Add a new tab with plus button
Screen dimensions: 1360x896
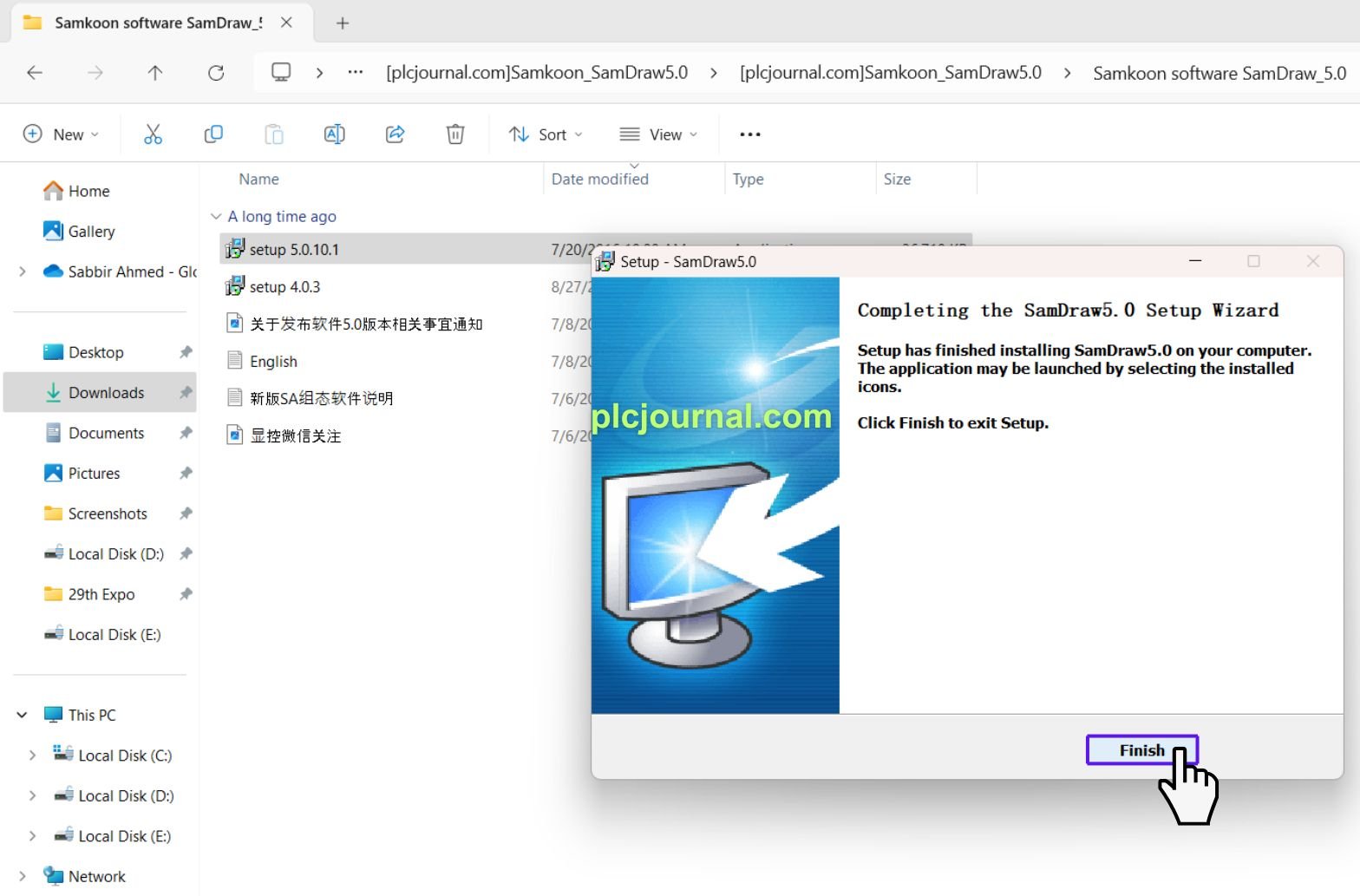[x=343, y=23]
